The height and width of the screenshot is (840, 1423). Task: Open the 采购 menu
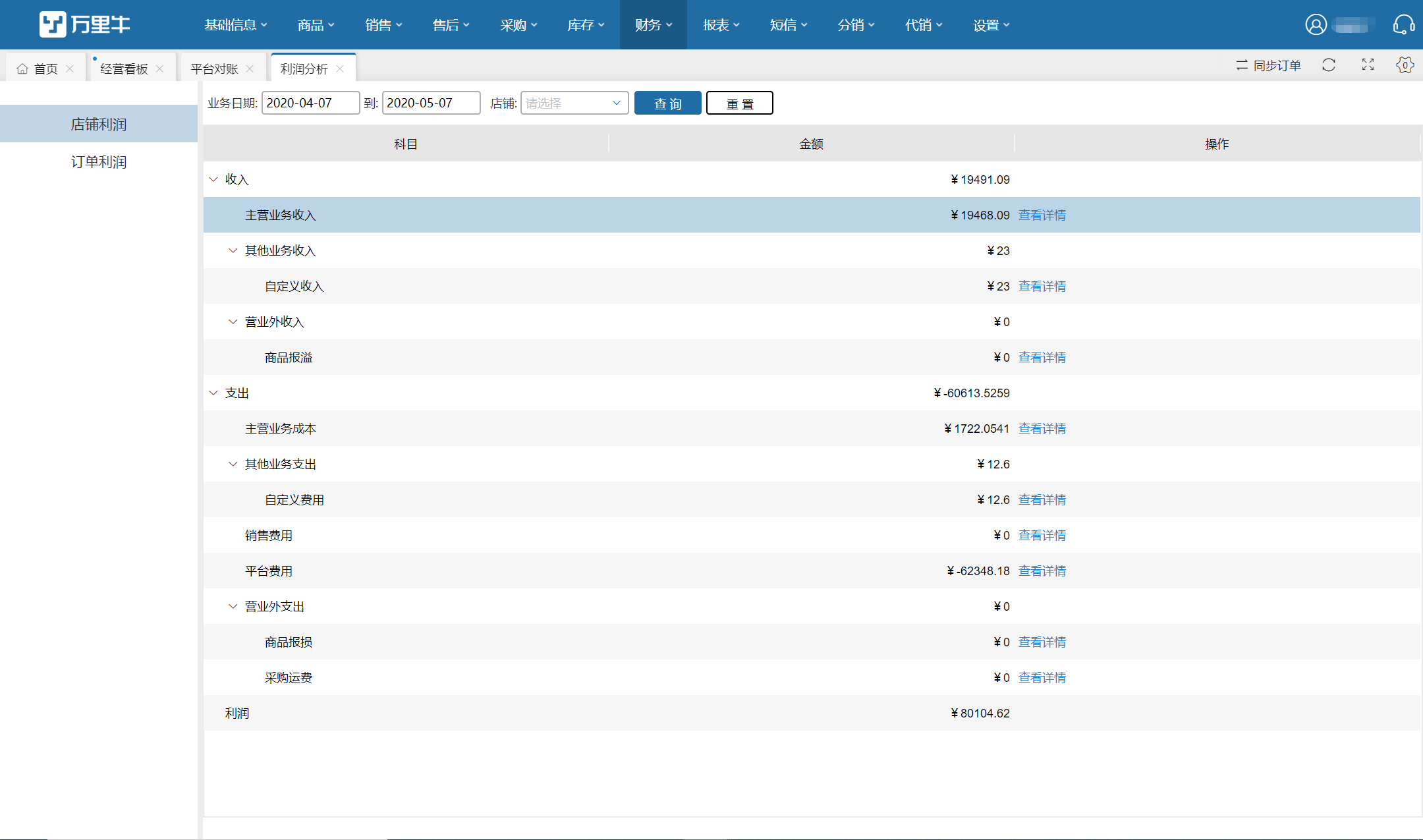click(x=519, y=25)
